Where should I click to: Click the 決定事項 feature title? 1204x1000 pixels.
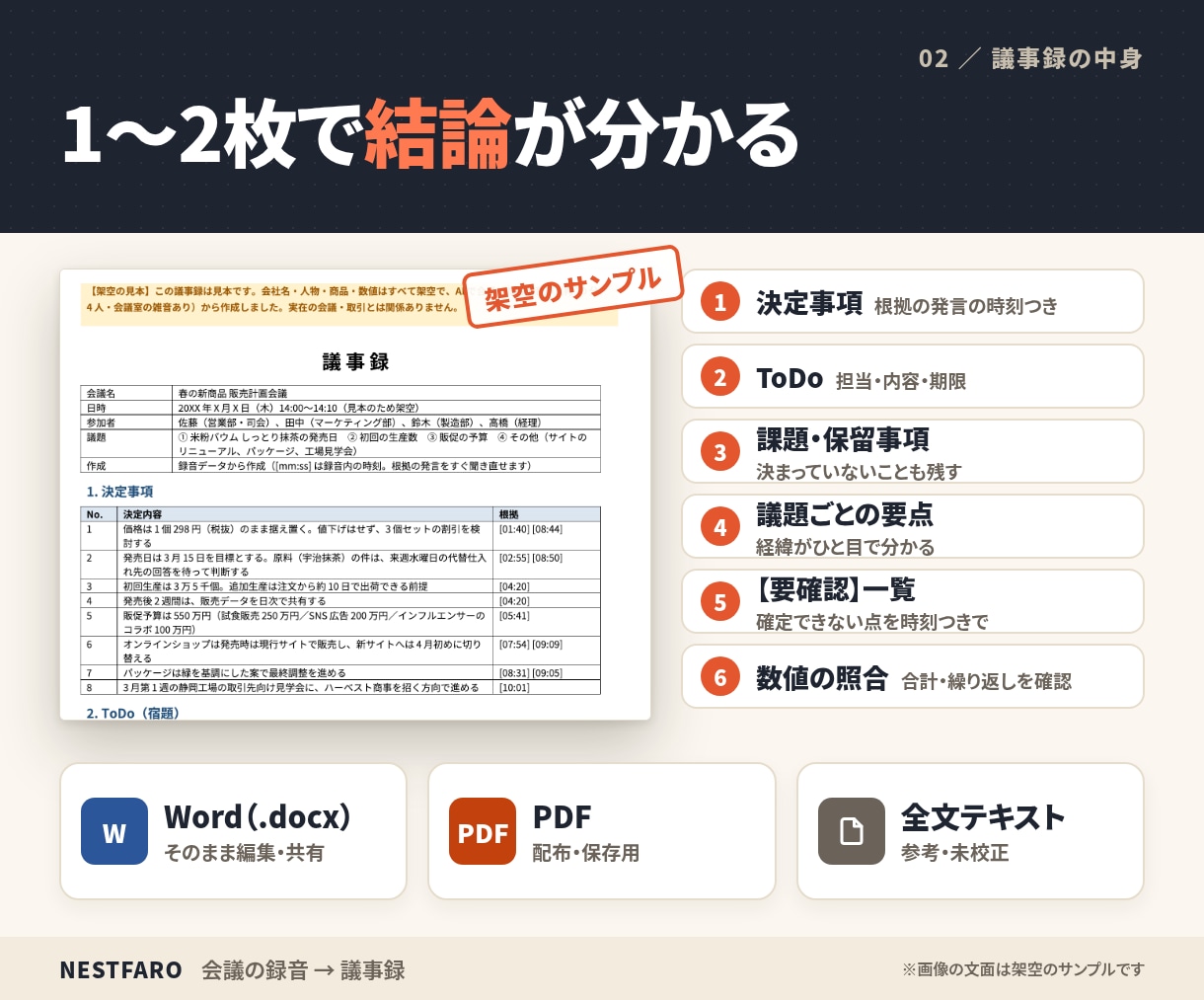pos(809,303)
